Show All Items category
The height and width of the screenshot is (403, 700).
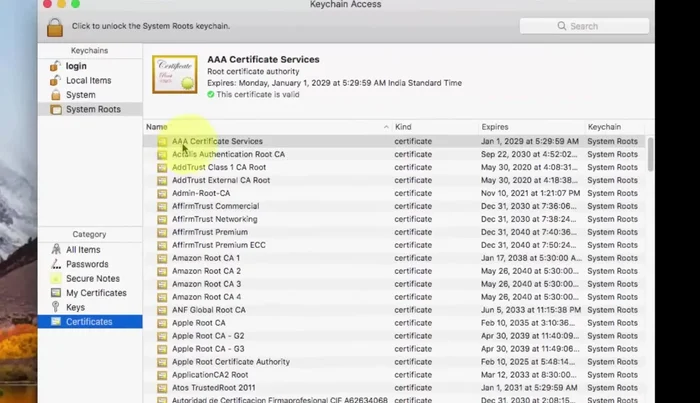(82, 250)
